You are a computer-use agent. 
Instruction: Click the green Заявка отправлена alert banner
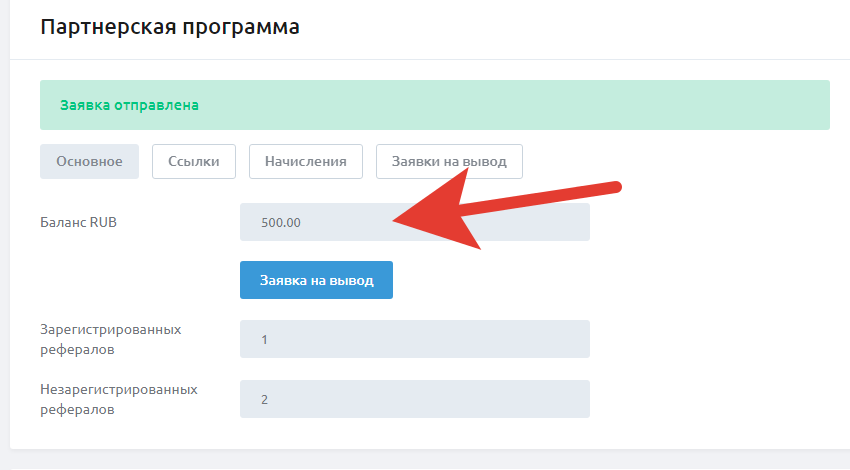pos(435,105)
